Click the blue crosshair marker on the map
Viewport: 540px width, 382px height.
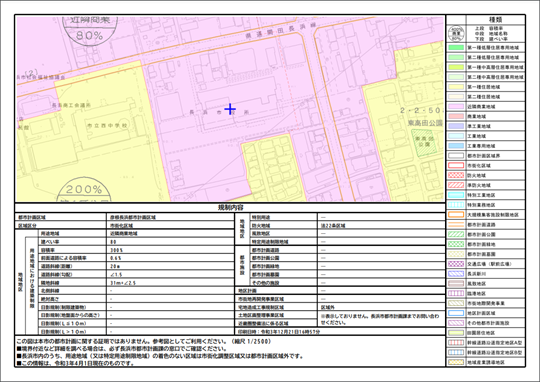(230, 109)
